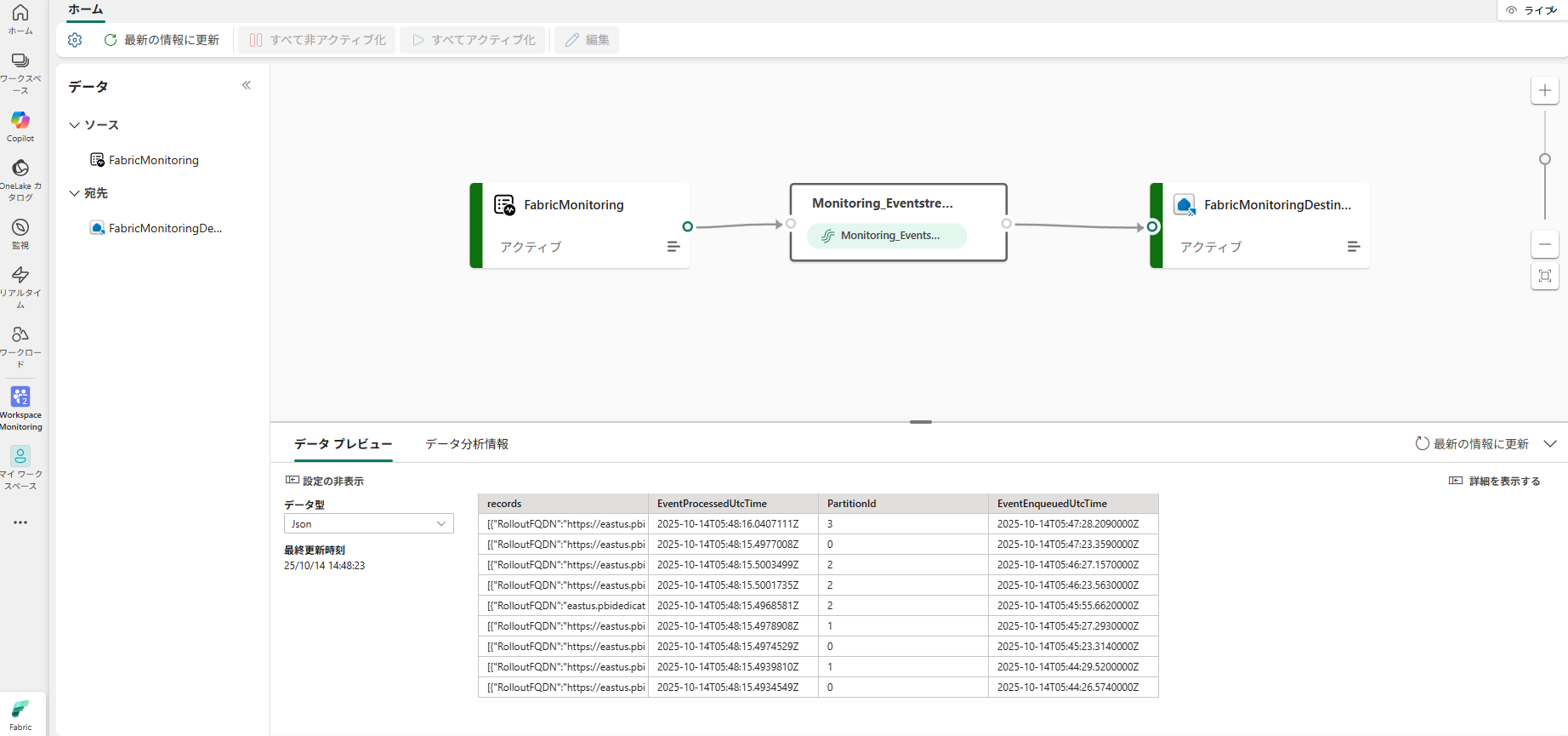Viewport: 1568px width, 736px height.
Task: Collapse the bottom preview panel chevron
Action: (1550, 444)
